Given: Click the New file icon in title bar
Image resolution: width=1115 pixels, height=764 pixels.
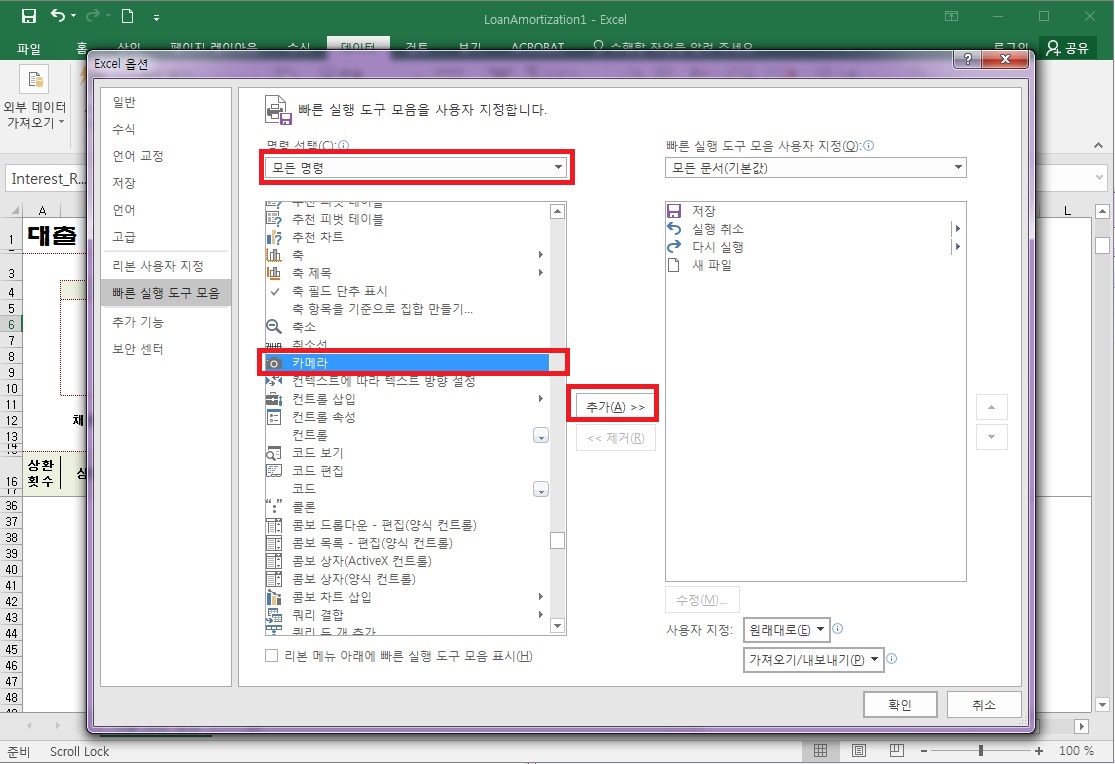Looking at the screenshot, I should pyautogui.click(x=127, y=16).
